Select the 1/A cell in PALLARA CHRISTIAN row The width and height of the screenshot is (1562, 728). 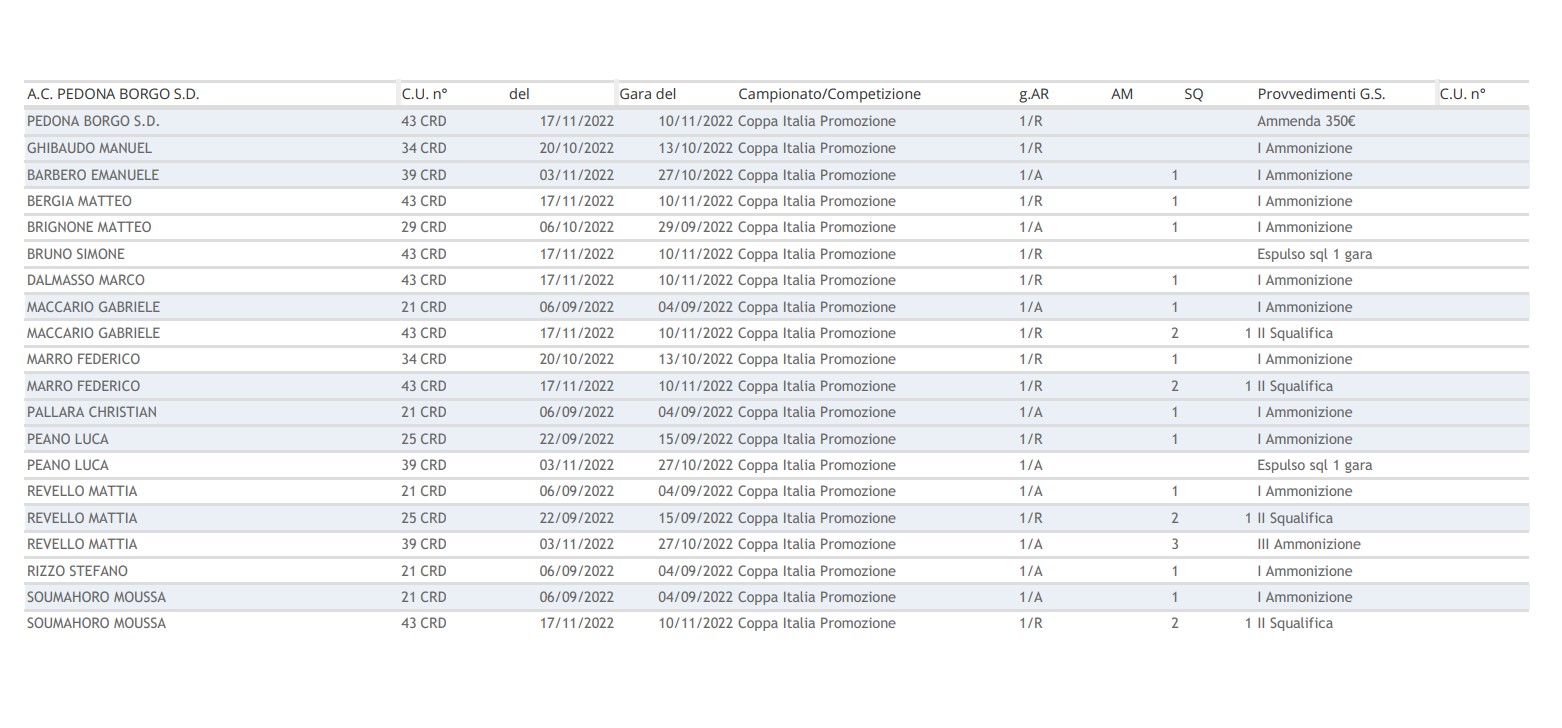[1031, 412]
